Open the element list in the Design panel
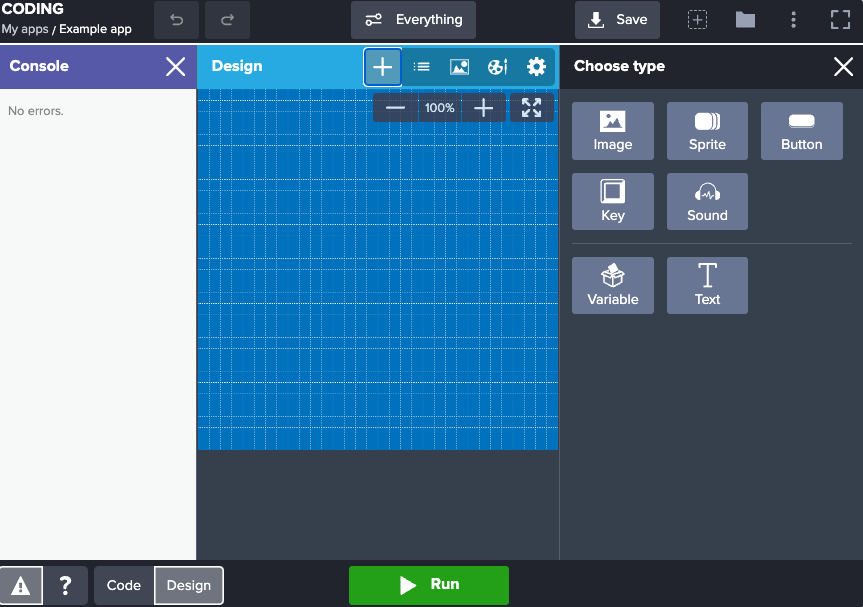Screen dimensions: 863x607 [x=421, y=67]
